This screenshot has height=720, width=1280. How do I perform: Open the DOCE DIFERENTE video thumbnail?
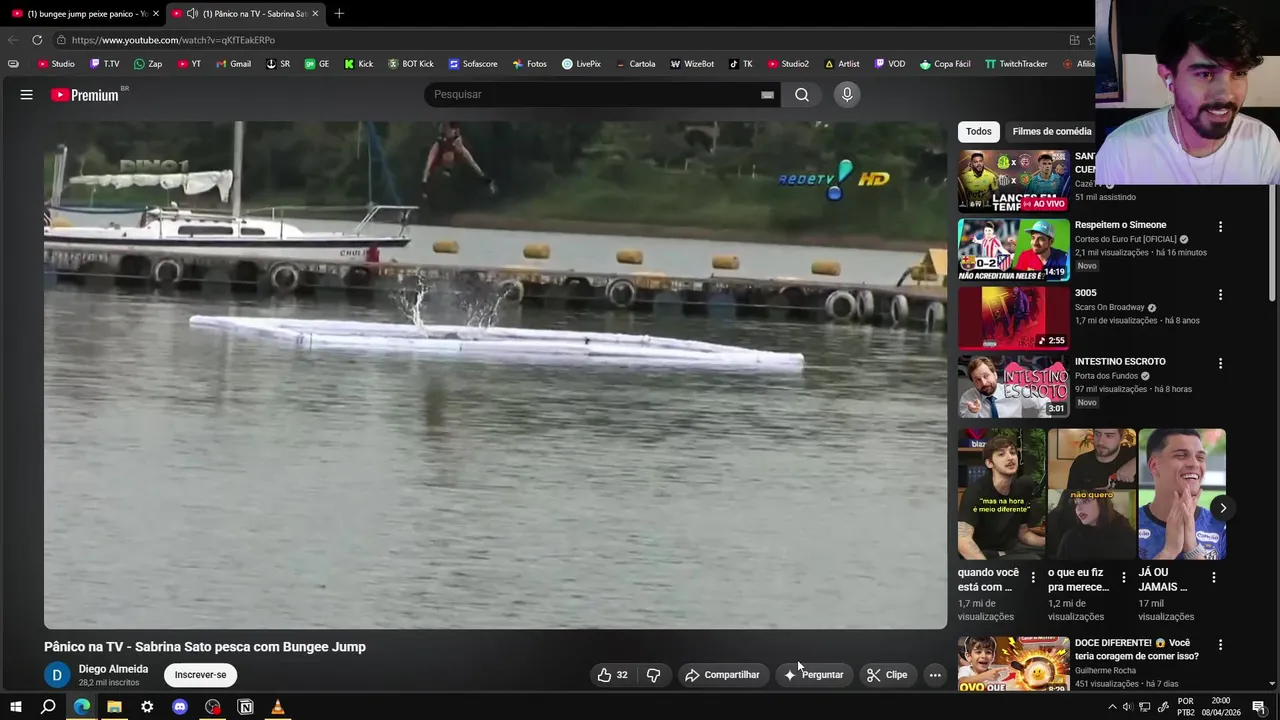pyautogui.click(x=1014, y=664)
